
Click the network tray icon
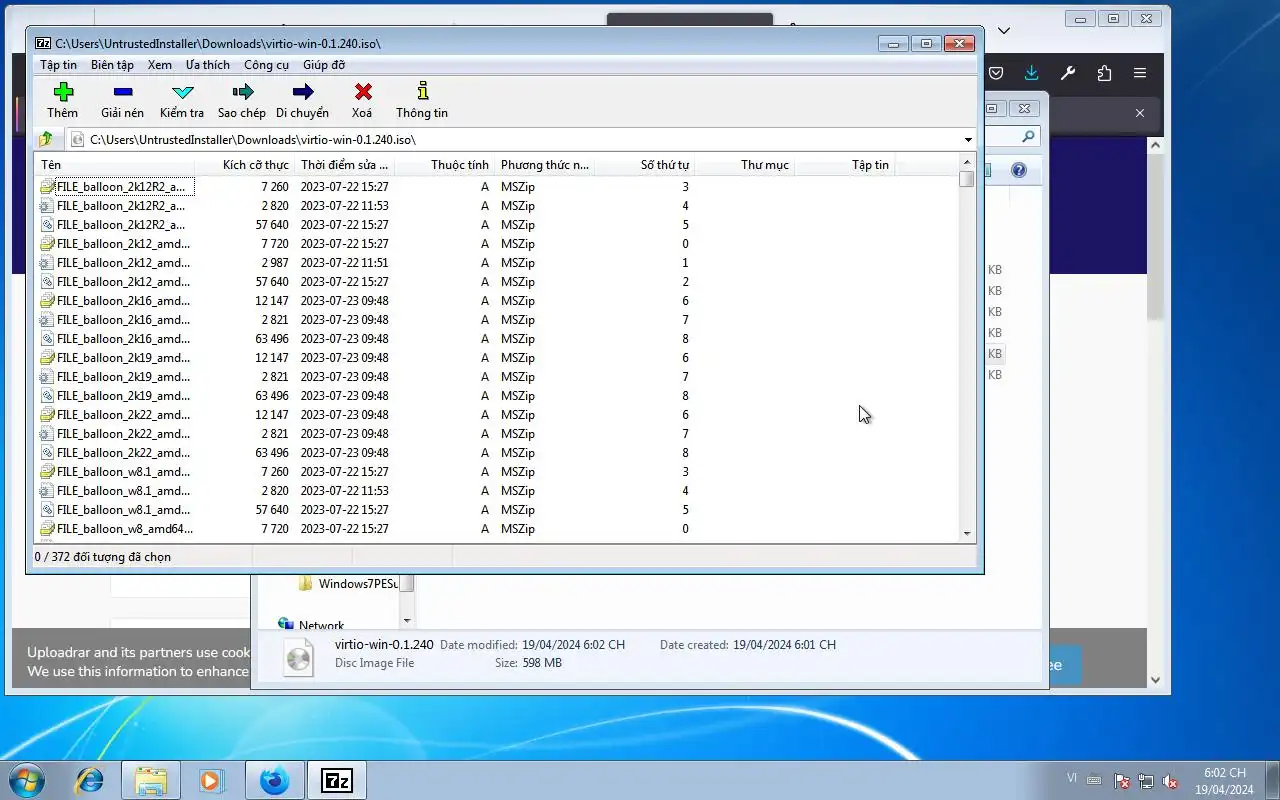(x=1146, y=781)
